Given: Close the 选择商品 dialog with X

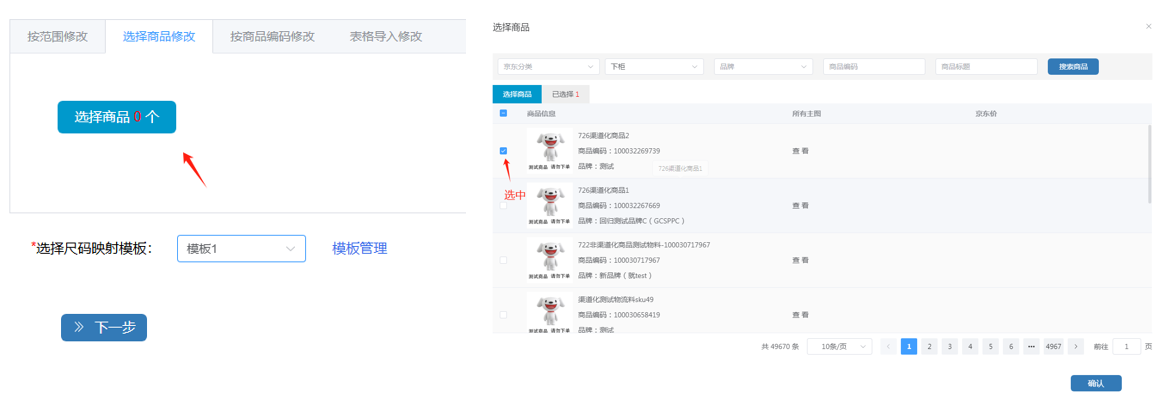Looking at the screenshot, I should [1148, 27].
